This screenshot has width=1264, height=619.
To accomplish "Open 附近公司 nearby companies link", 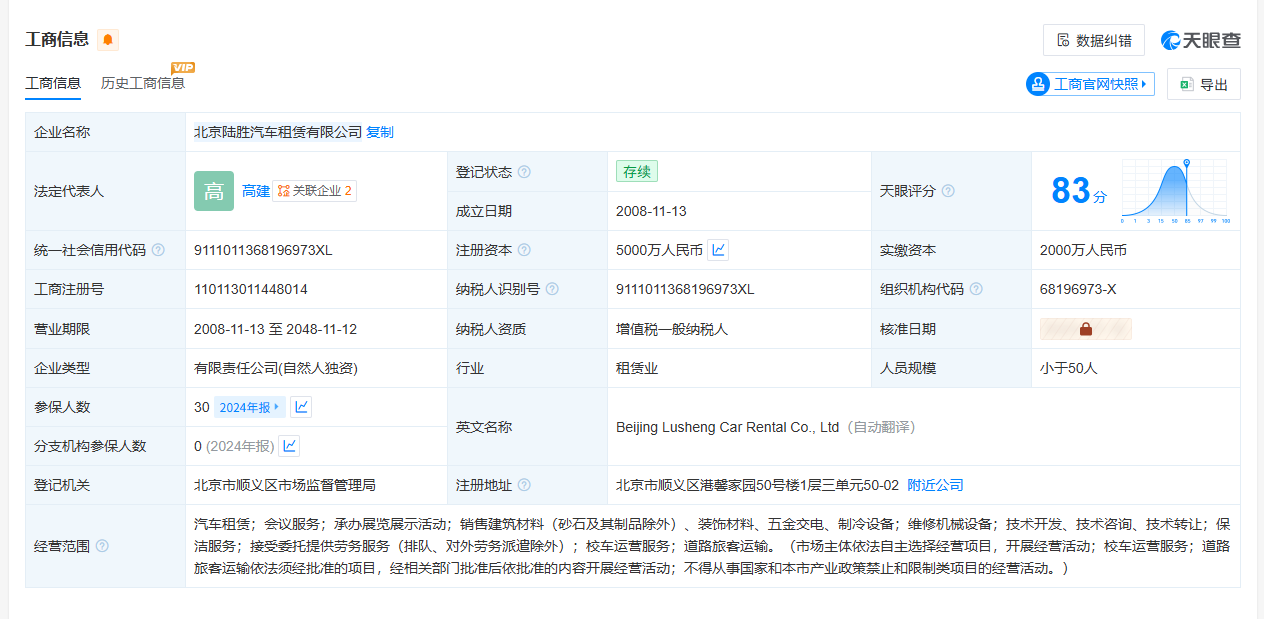I will point(935,485).
